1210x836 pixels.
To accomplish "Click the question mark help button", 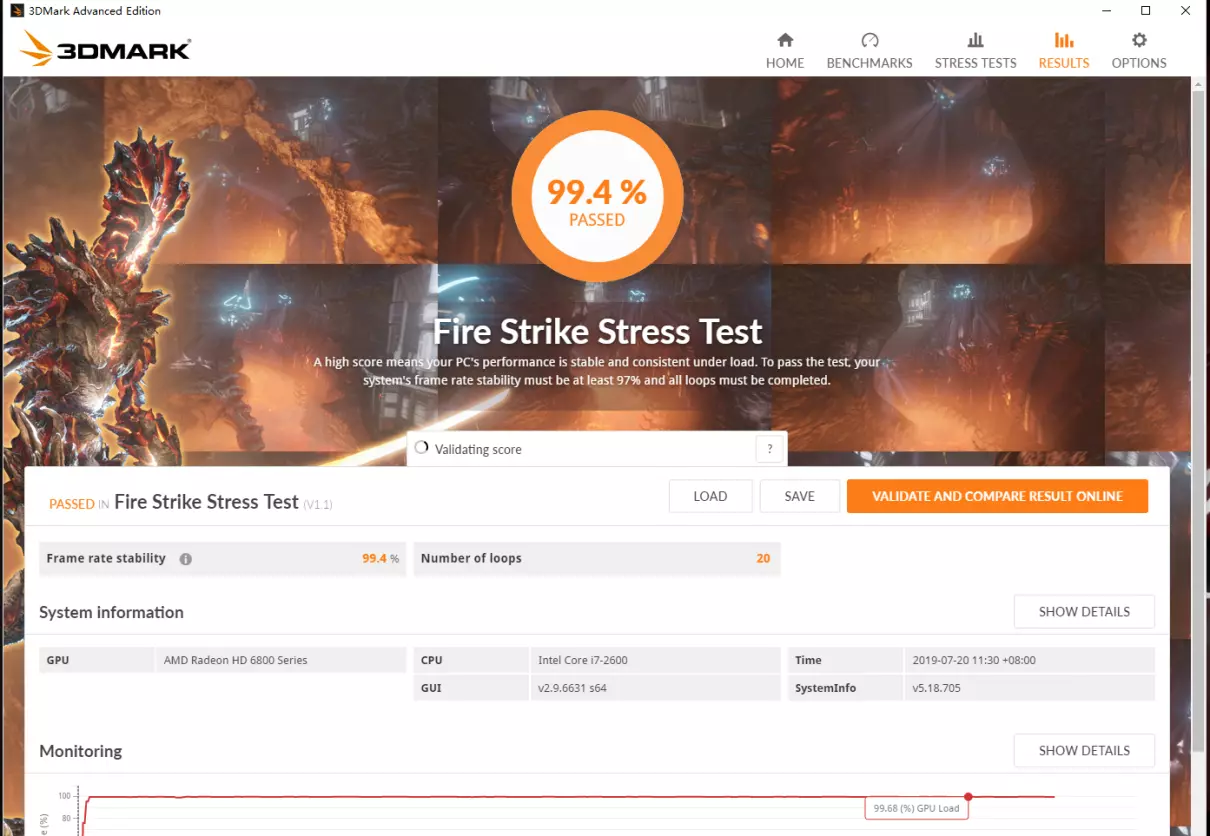I will pyautogui.click(x=769, y=449).
